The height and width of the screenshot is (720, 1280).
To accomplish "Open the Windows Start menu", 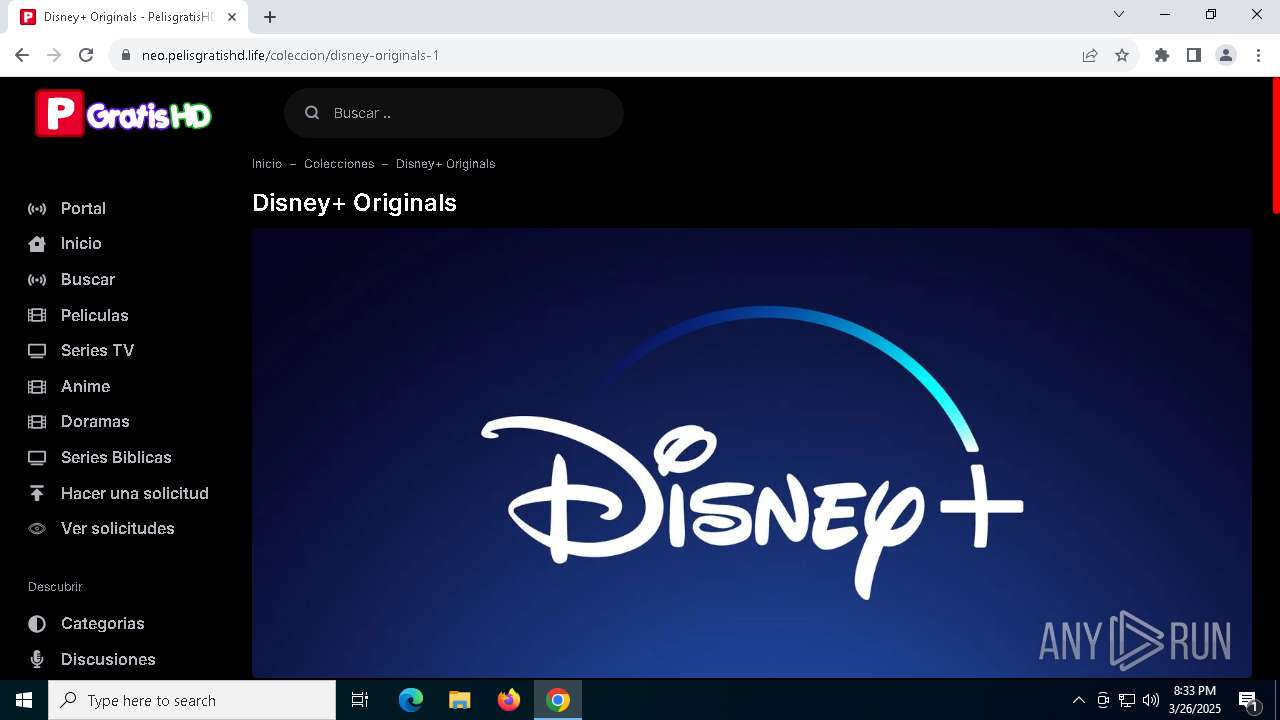I will click(24, 700).
